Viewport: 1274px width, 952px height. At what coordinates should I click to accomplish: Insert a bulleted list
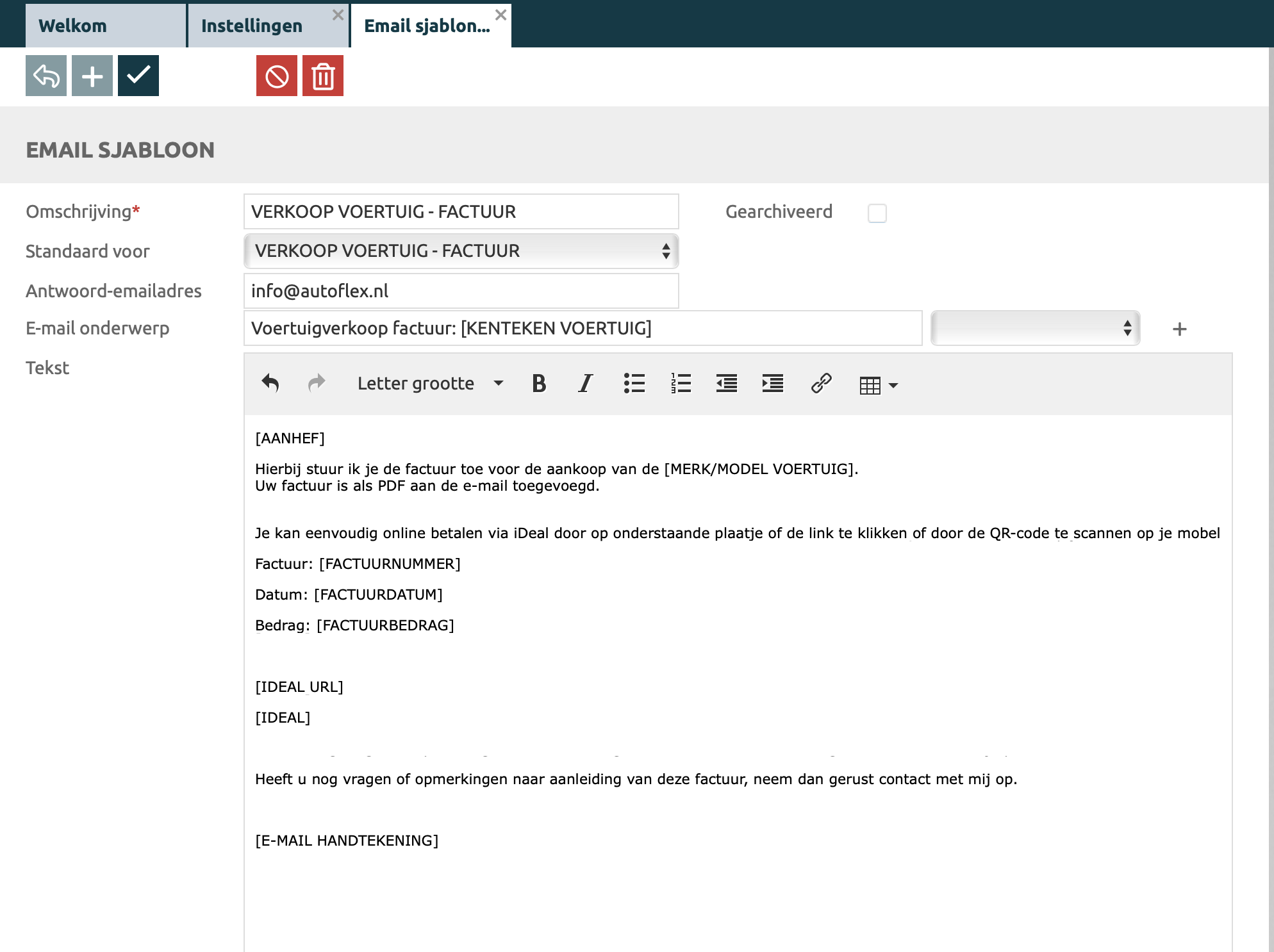(634, 383)
